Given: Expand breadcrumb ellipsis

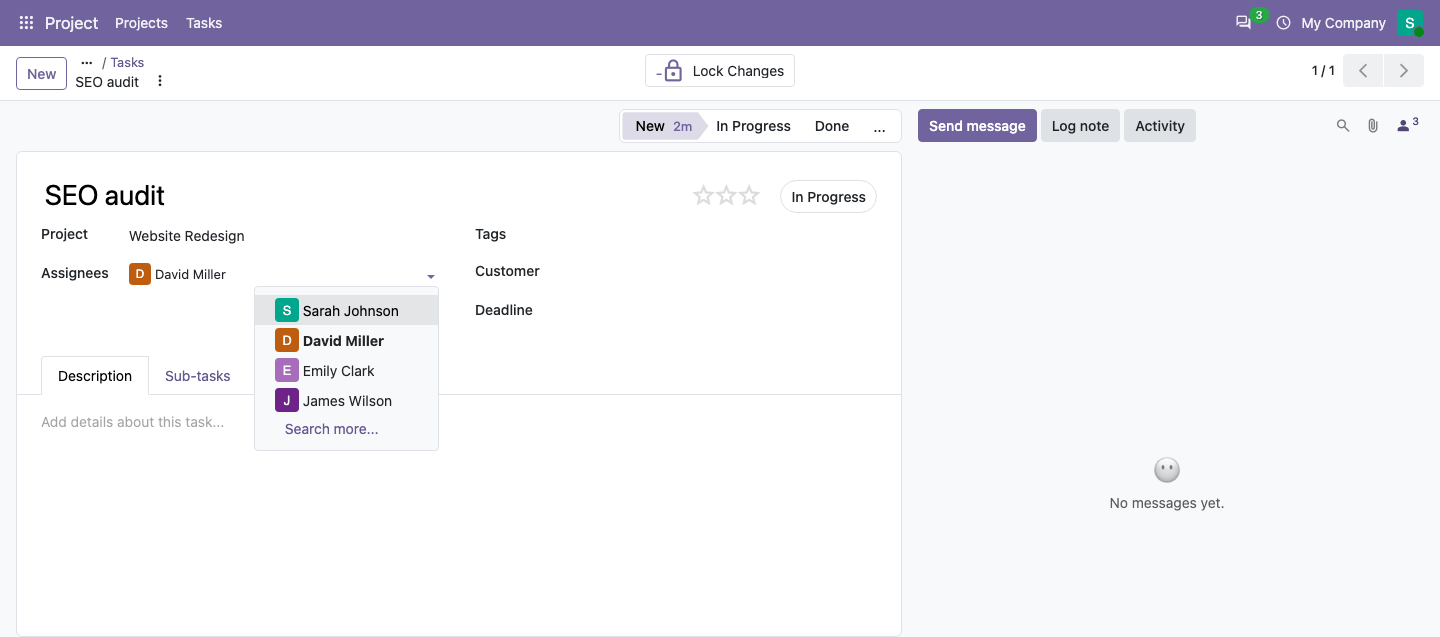Looking at the screenshot, I should [86, 62].
